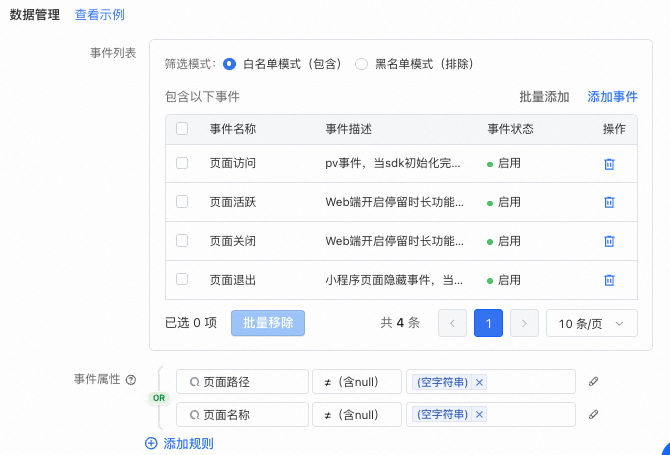670x455 pixels.
Task: Click 添加规则 to add a rule
Action: tap(179, 443)
